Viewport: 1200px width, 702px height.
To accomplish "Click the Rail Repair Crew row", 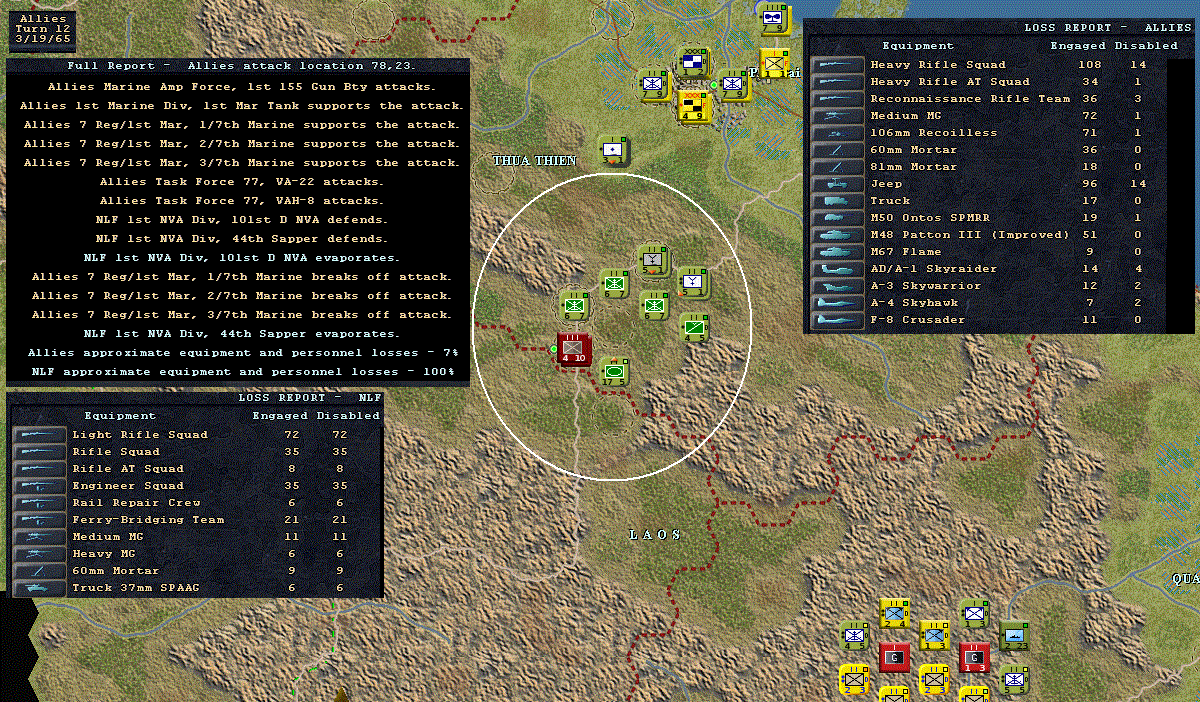I will 196,503.
